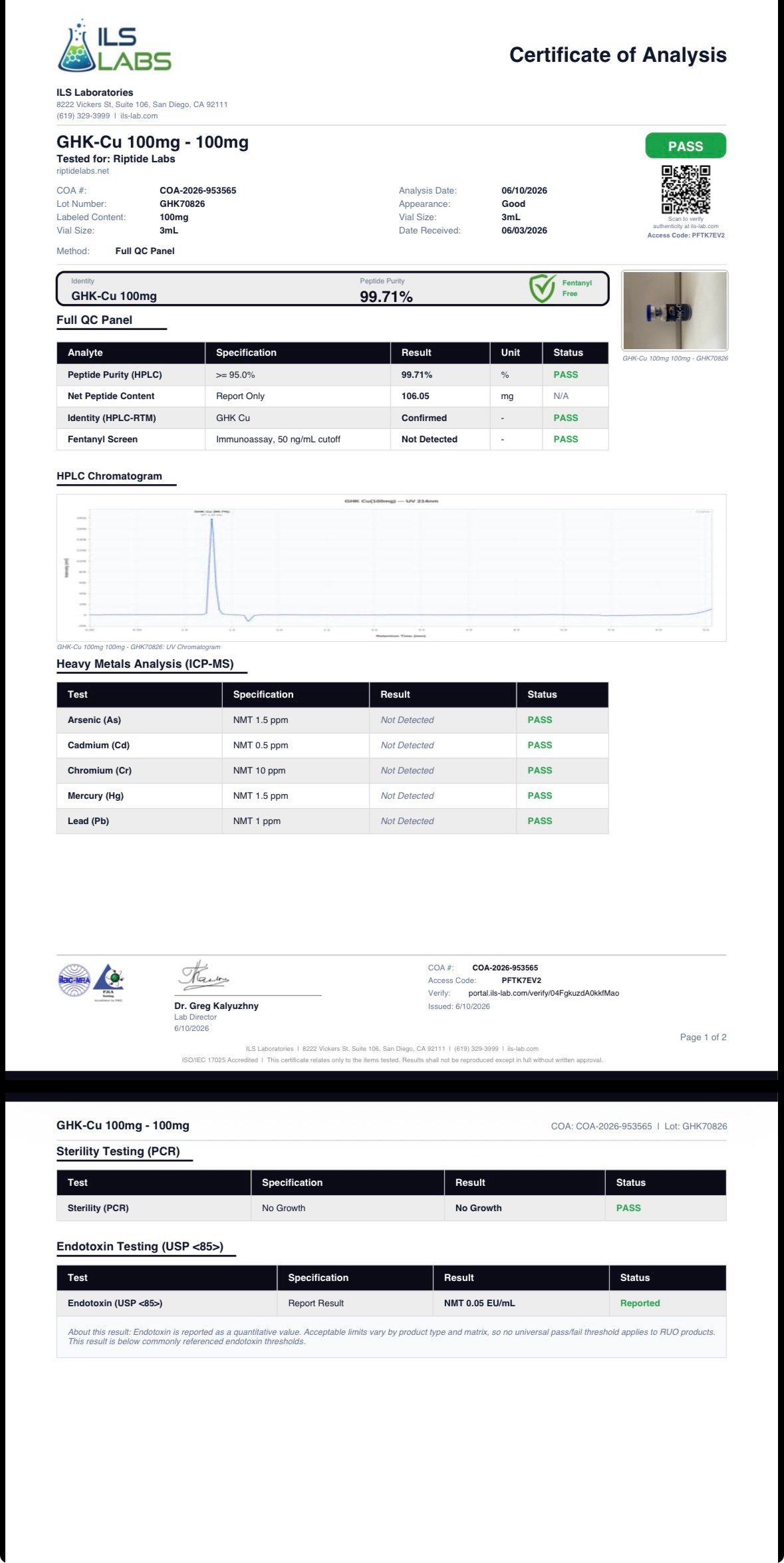Screen dimensions: 784x1563
Task: Click the lab director signature image
Action: 203,975
